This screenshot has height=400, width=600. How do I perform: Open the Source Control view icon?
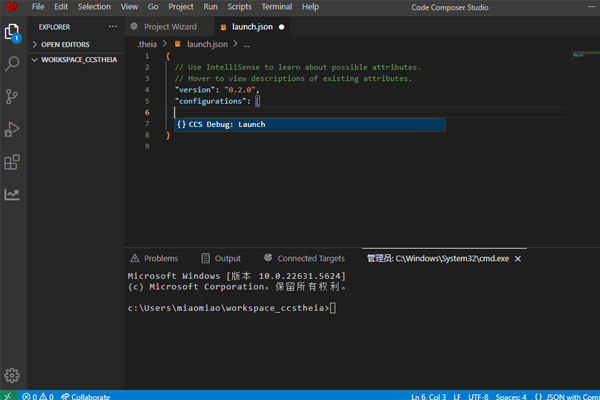pos(12,96)
